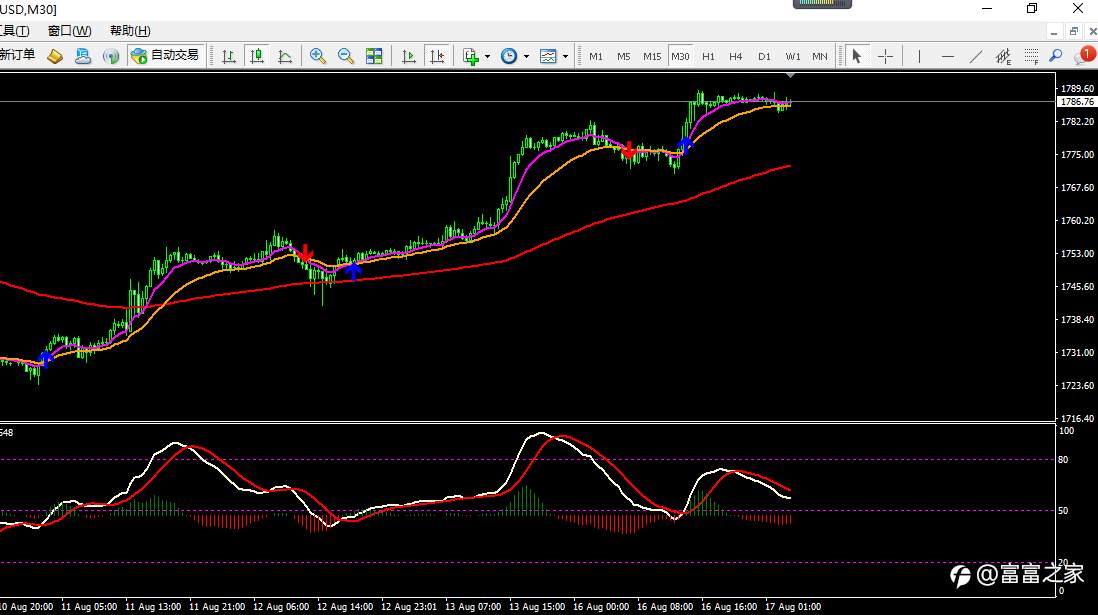1098x615 pixels.
Task: Expand the periodicity clock dropdown arrow
Action: [x=526, y=57]
